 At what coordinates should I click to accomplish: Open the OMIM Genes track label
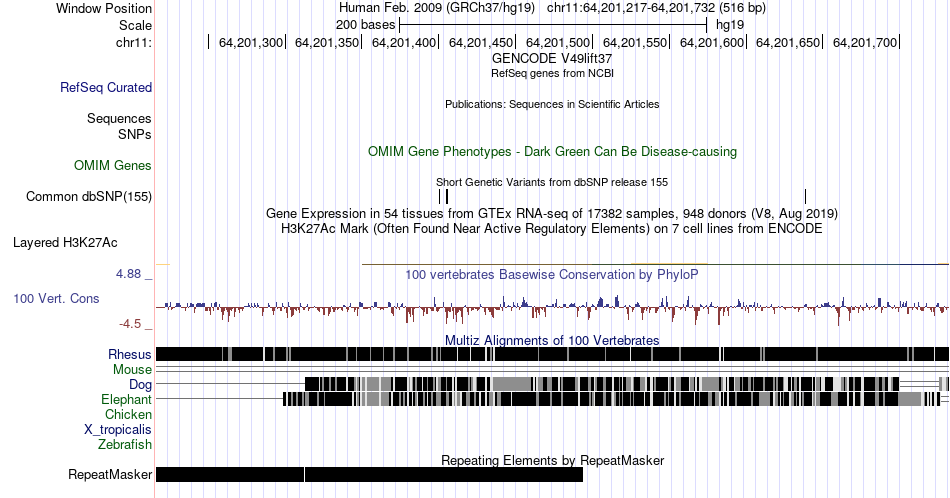point(113,165)
